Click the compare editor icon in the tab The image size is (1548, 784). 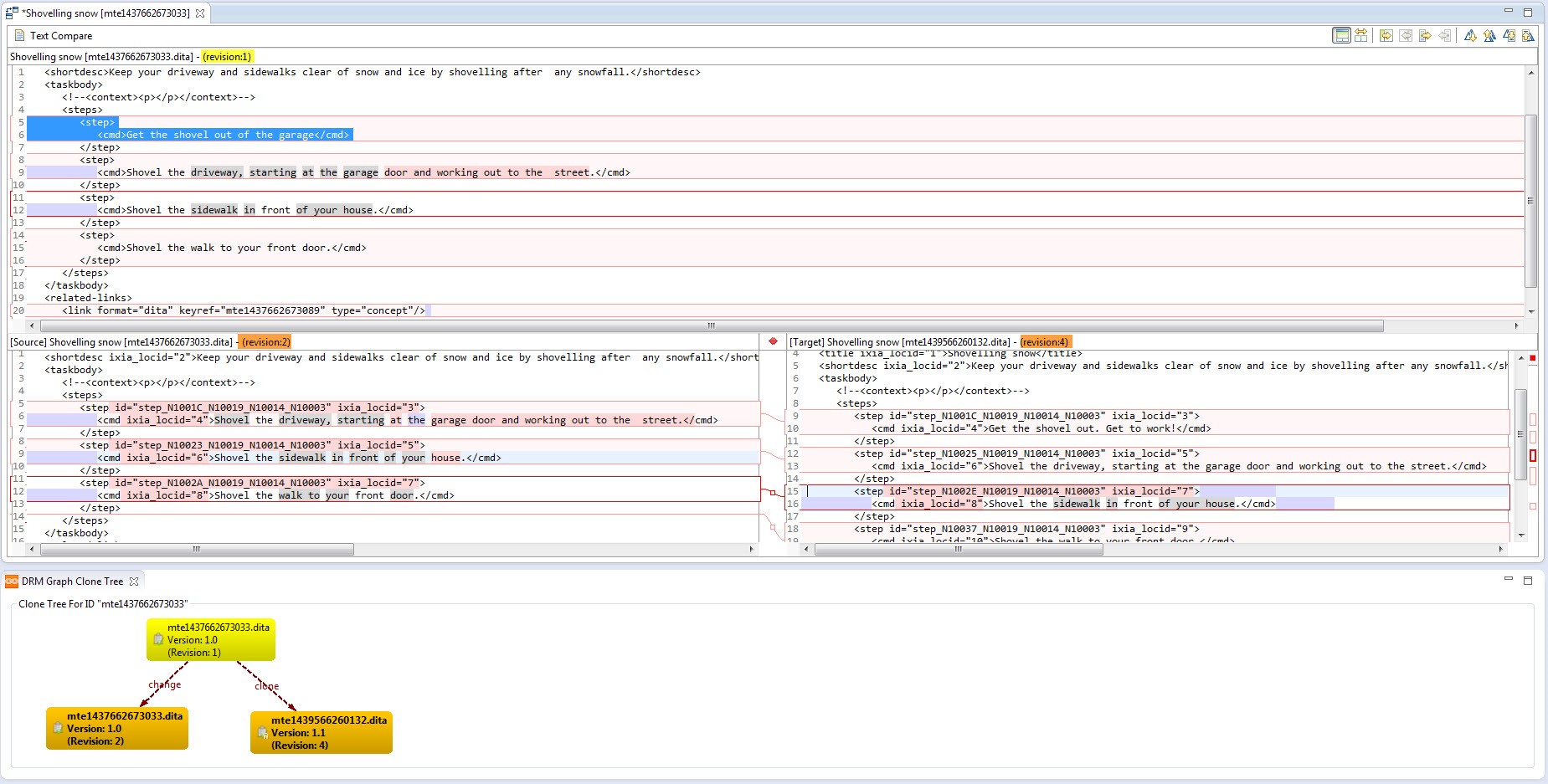(x=12, y=13)
